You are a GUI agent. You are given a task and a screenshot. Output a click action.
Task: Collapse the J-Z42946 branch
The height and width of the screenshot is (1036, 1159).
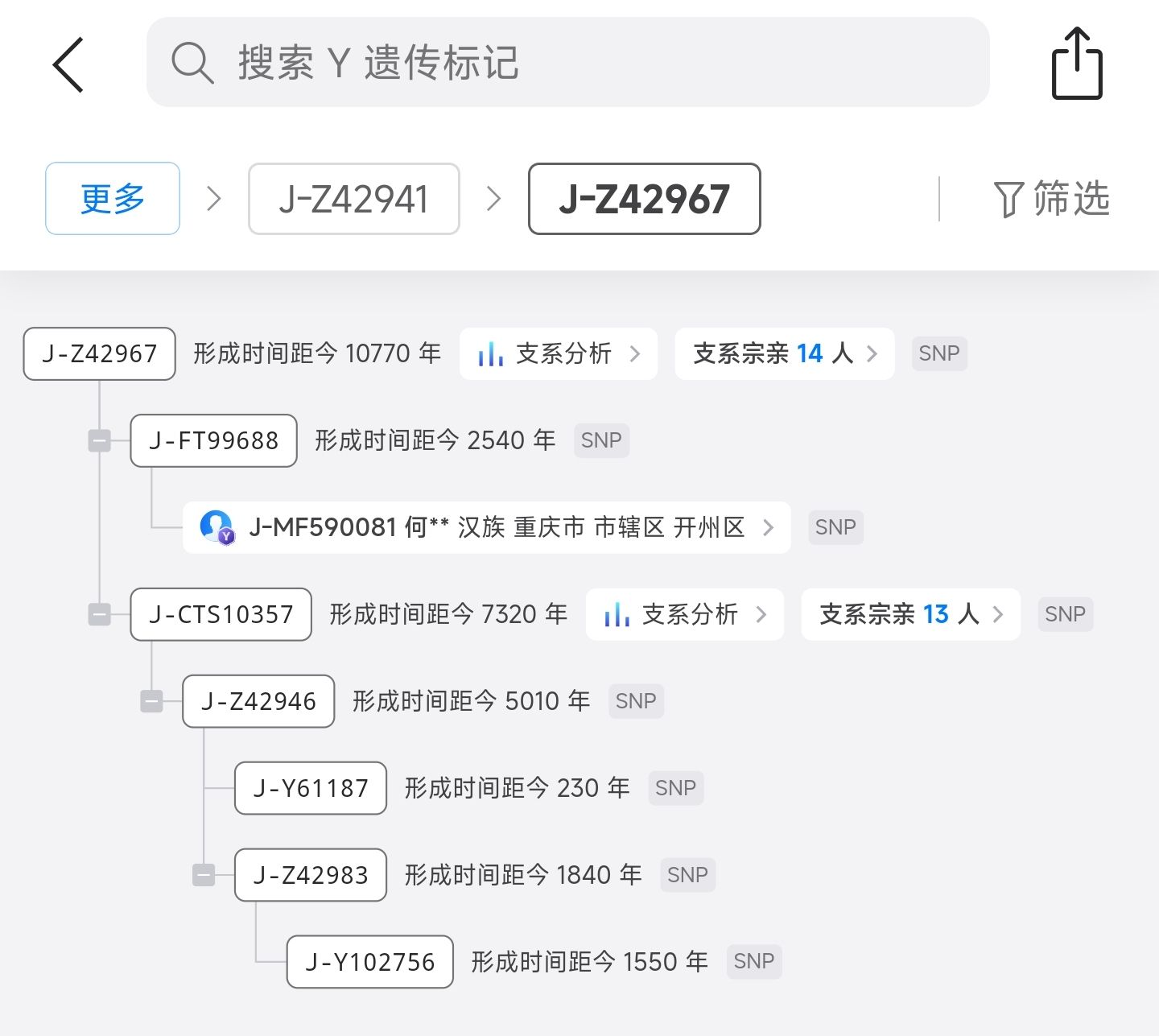[x=151, y=701]
